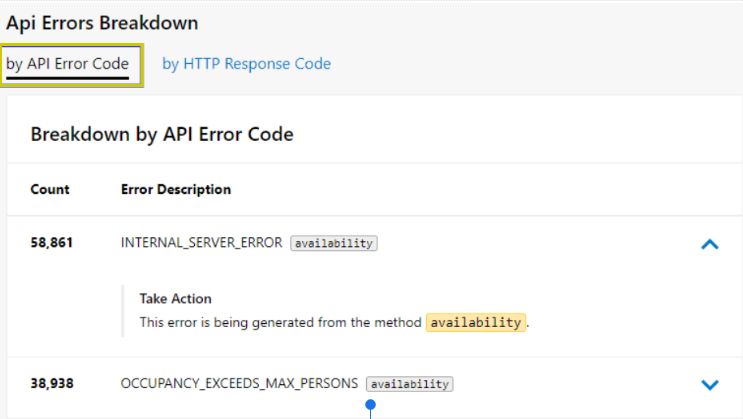Screen dimensions: 743x419
Task: Click availability tag beside OCCUPANCY_EXCEEDS_MAX_PERSONS
Action: pos(409,384)
